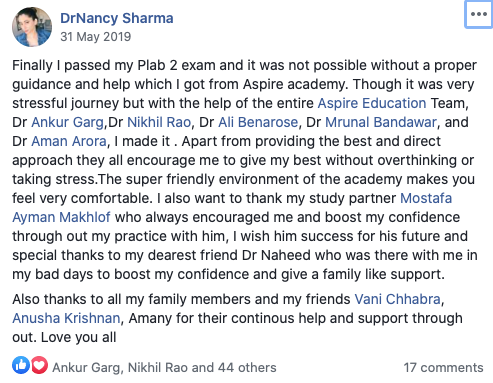Viewport: 493px width, 383px height.
Task: Show the "and 44 others" reactions list
Action: tap(234, 368)
